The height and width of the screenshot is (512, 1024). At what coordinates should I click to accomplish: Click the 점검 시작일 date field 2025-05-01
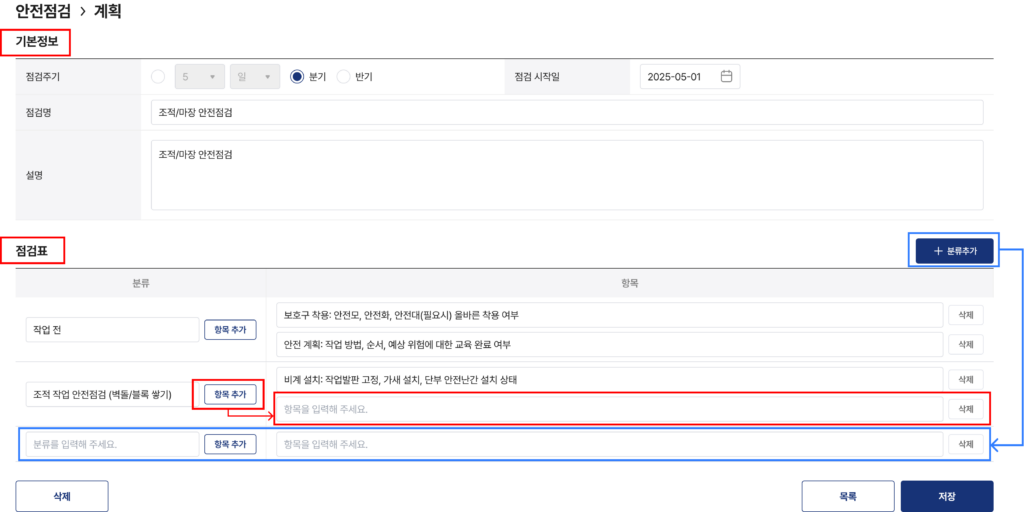pos(690,76)
